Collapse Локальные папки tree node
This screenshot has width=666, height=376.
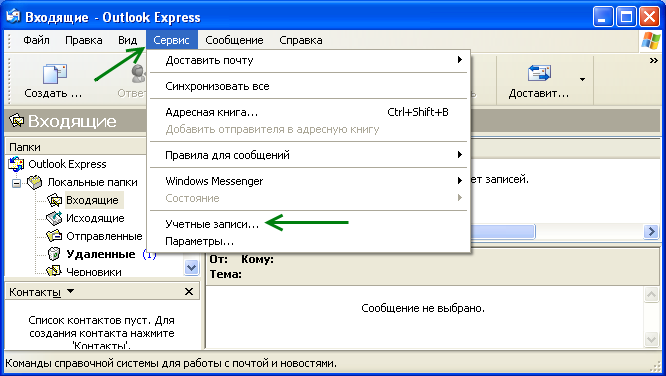coord(17,183)
